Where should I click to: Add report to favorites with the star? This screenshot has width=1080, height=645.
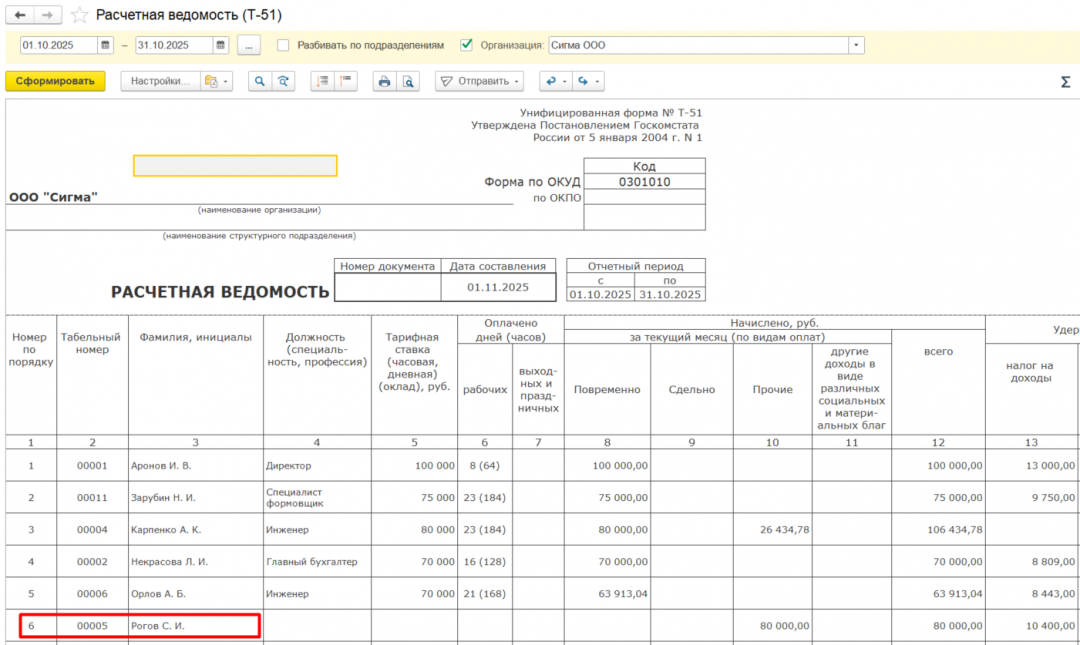coord(79,15)
